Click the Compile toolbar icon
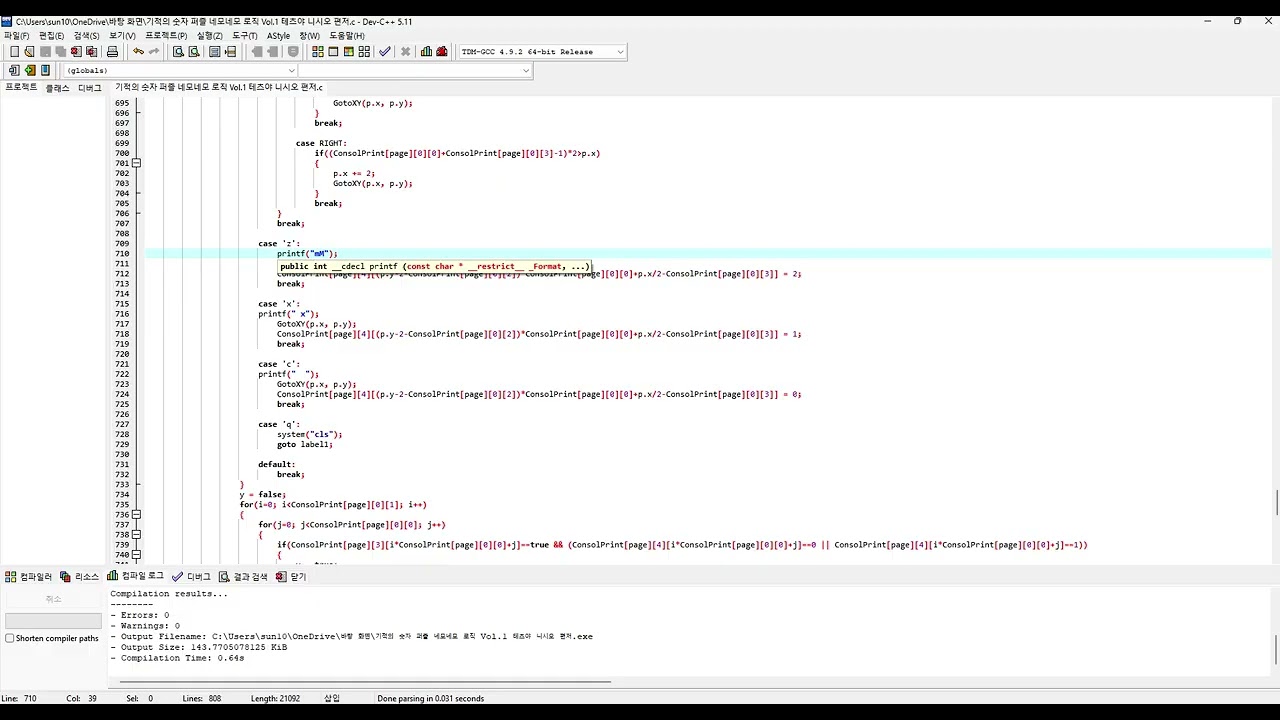This screenshot has width=1280, height=720. point(318,52)
